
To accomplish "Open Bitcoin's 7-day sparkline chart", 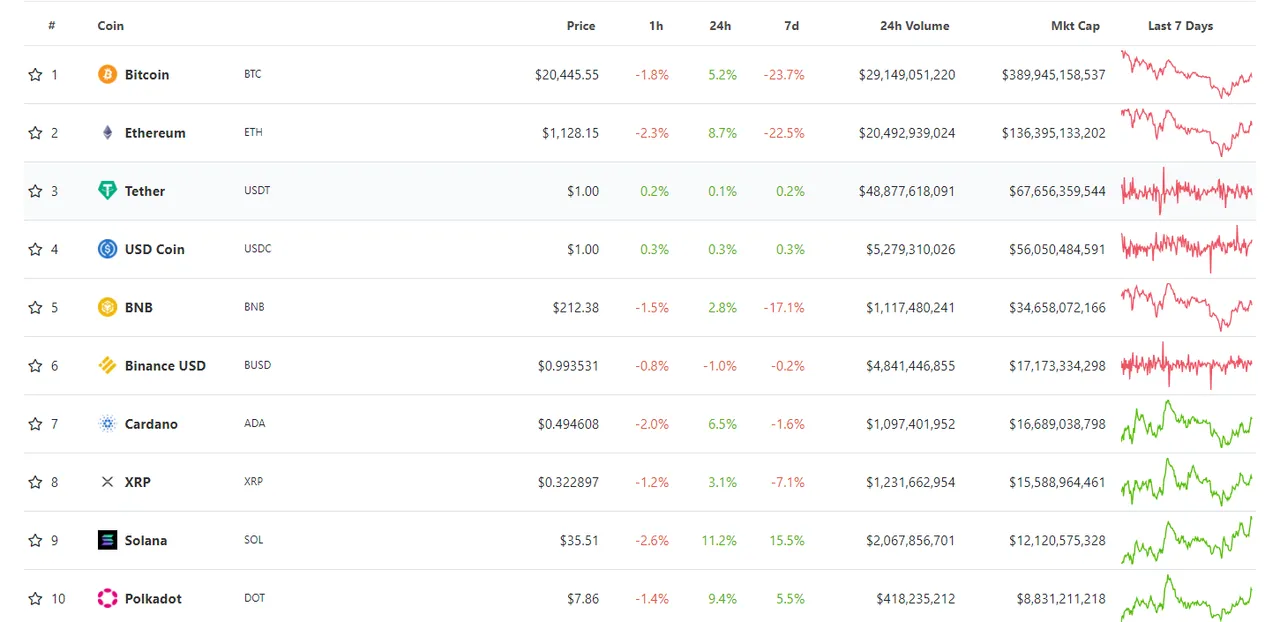I will coord(1187,74).
